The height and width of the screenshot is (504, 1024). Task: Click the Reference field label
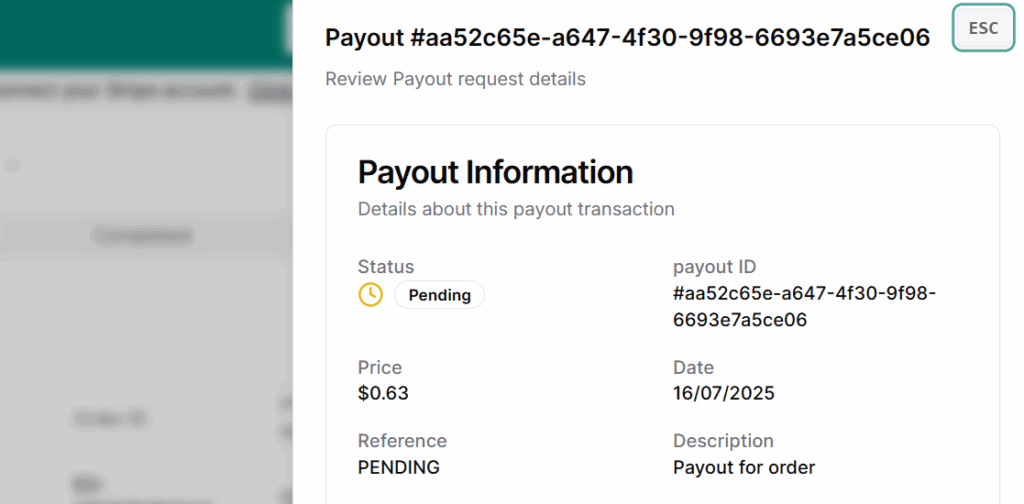[x=402, y=441]
